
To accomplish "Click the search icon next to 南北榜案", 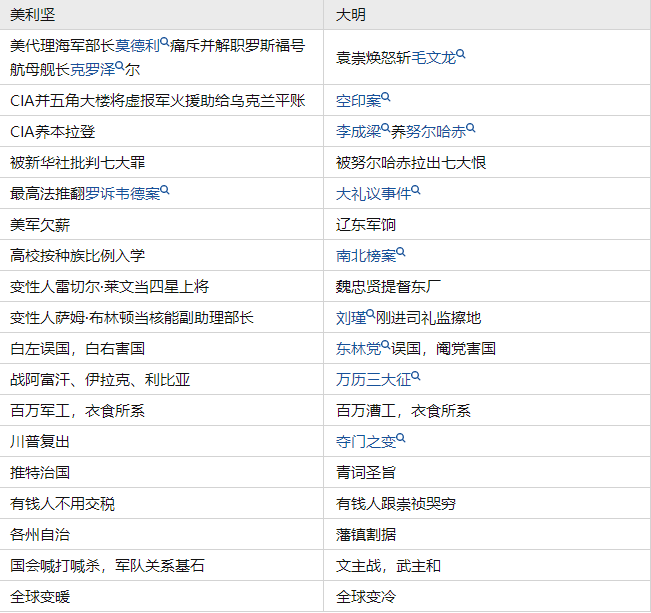I will pos(401,252).
